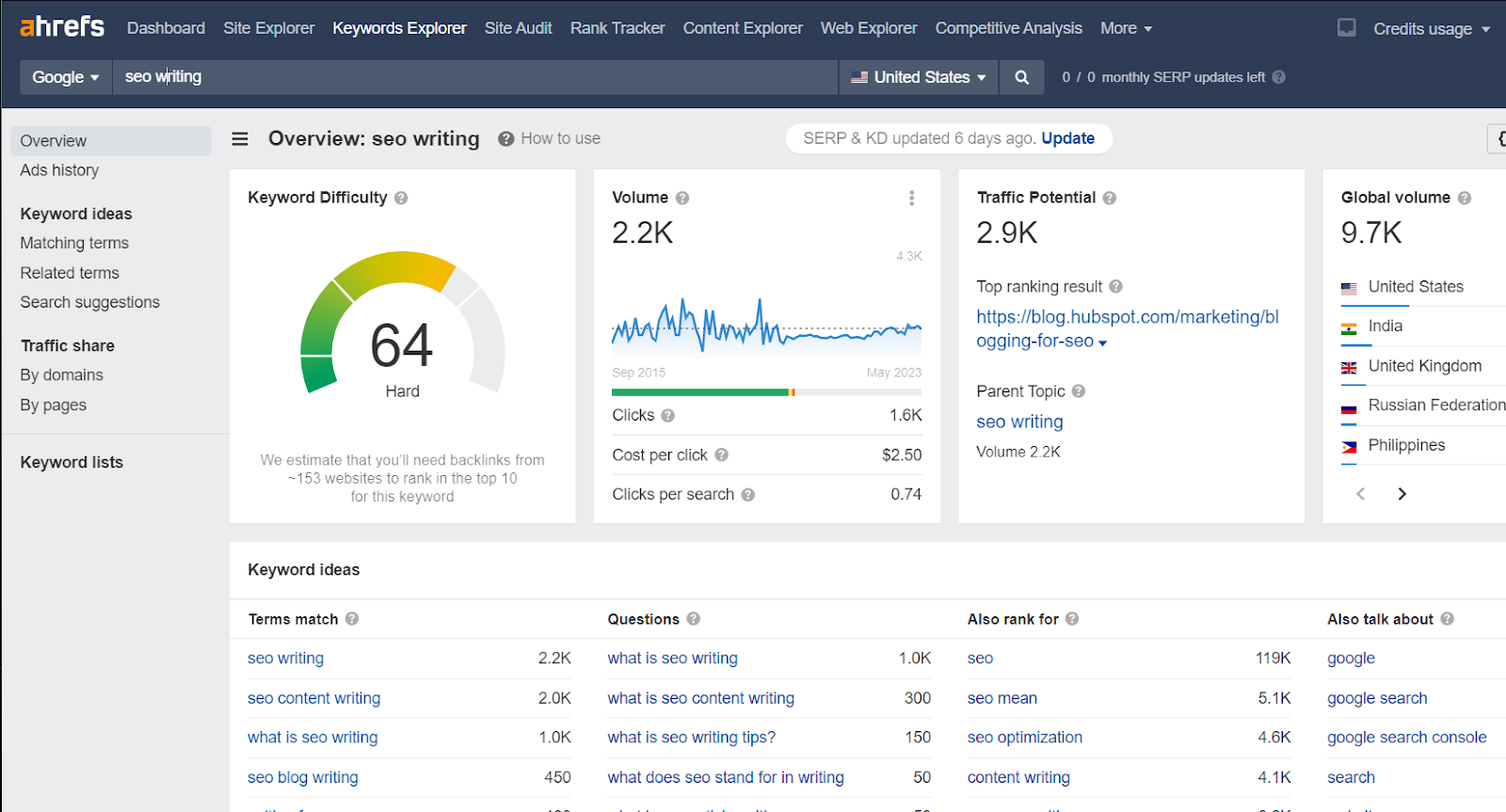Click Also rank for help icon
The height and width of the screenshot is (812, 1506).
click(x=1072, y=619)
